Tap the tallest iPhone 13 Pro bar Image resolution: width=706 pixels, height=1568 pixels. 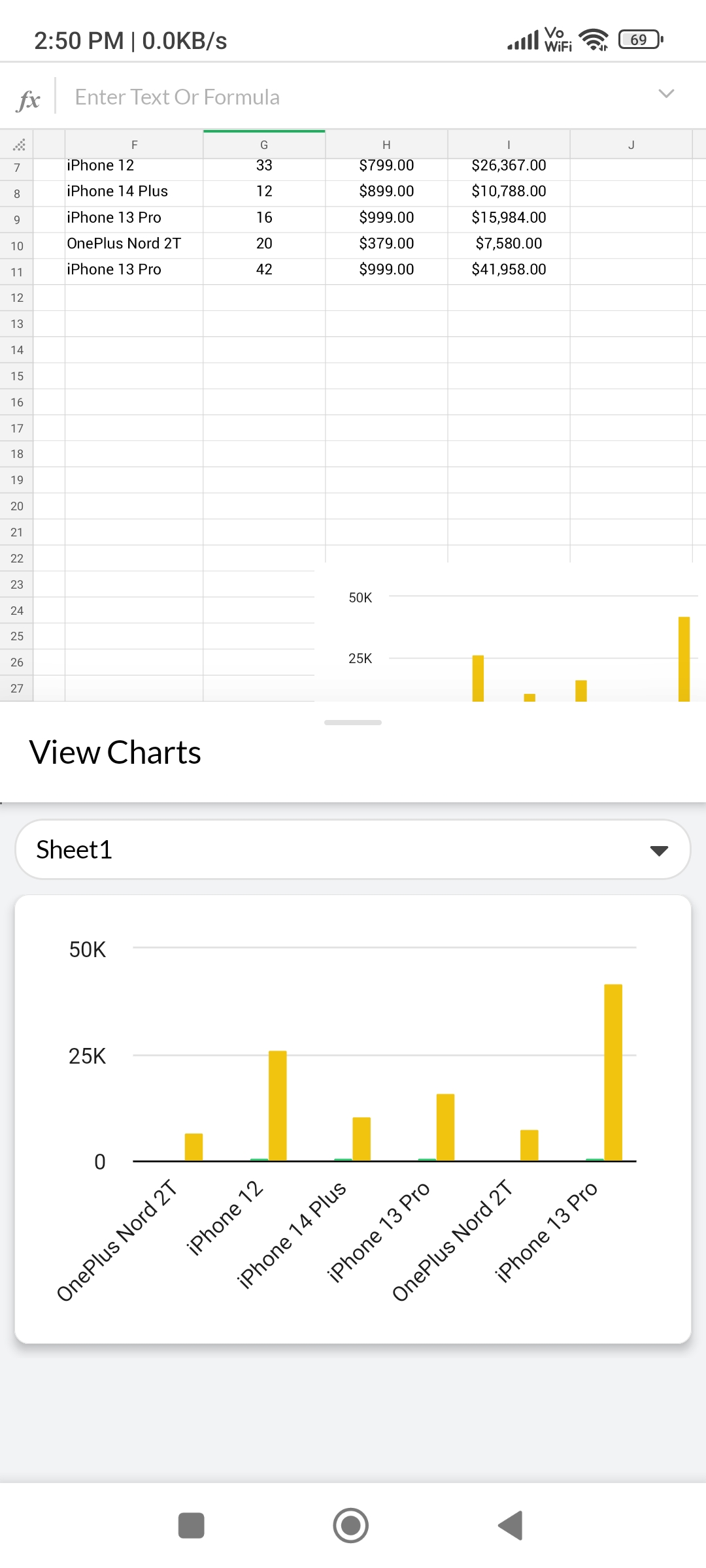click(x=613, y=1071)
